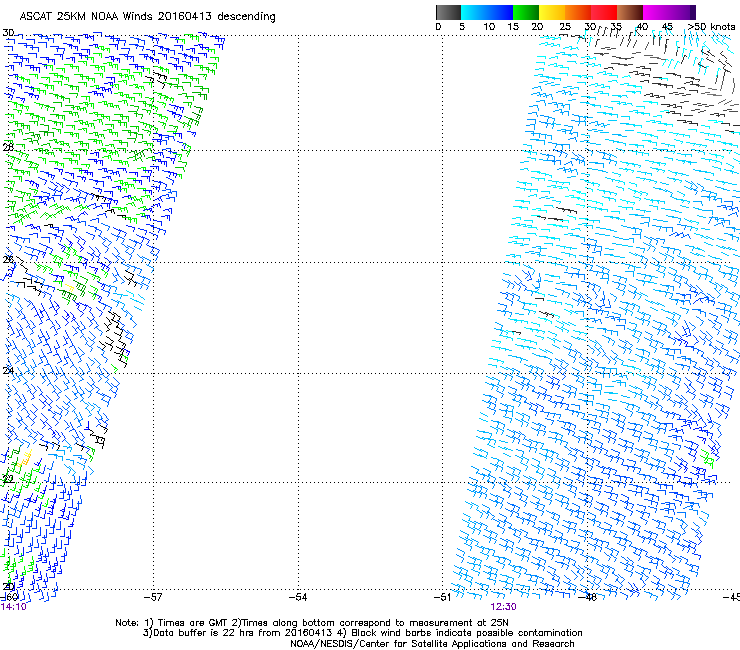Click the '-54' longitude axis label
Image resolution: width=740 pixels, height=650 pixels.
[298, 597]
